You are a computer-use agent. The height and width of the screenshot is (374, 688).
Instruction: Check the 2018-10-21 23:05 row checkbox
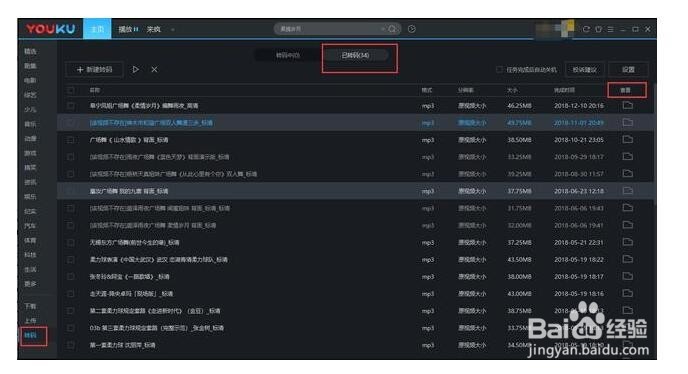[x=71, y=140]
